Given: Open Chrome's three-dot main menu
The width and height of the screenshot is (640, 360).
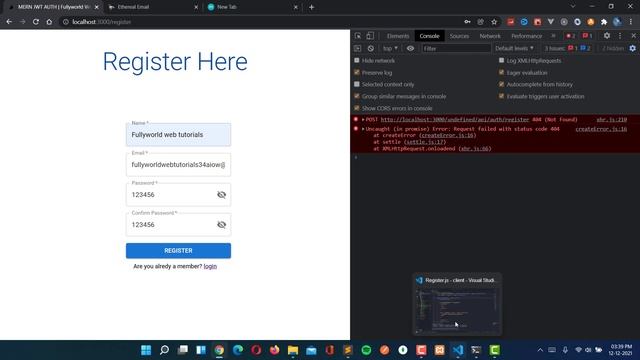Looking at the screenshot, I should [631, 22].
